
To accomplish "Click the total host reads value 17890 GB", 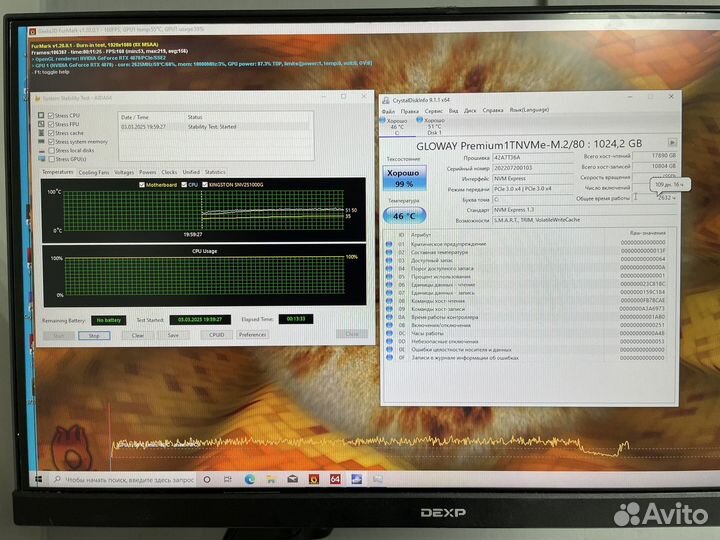I will (x=655, y=156).
